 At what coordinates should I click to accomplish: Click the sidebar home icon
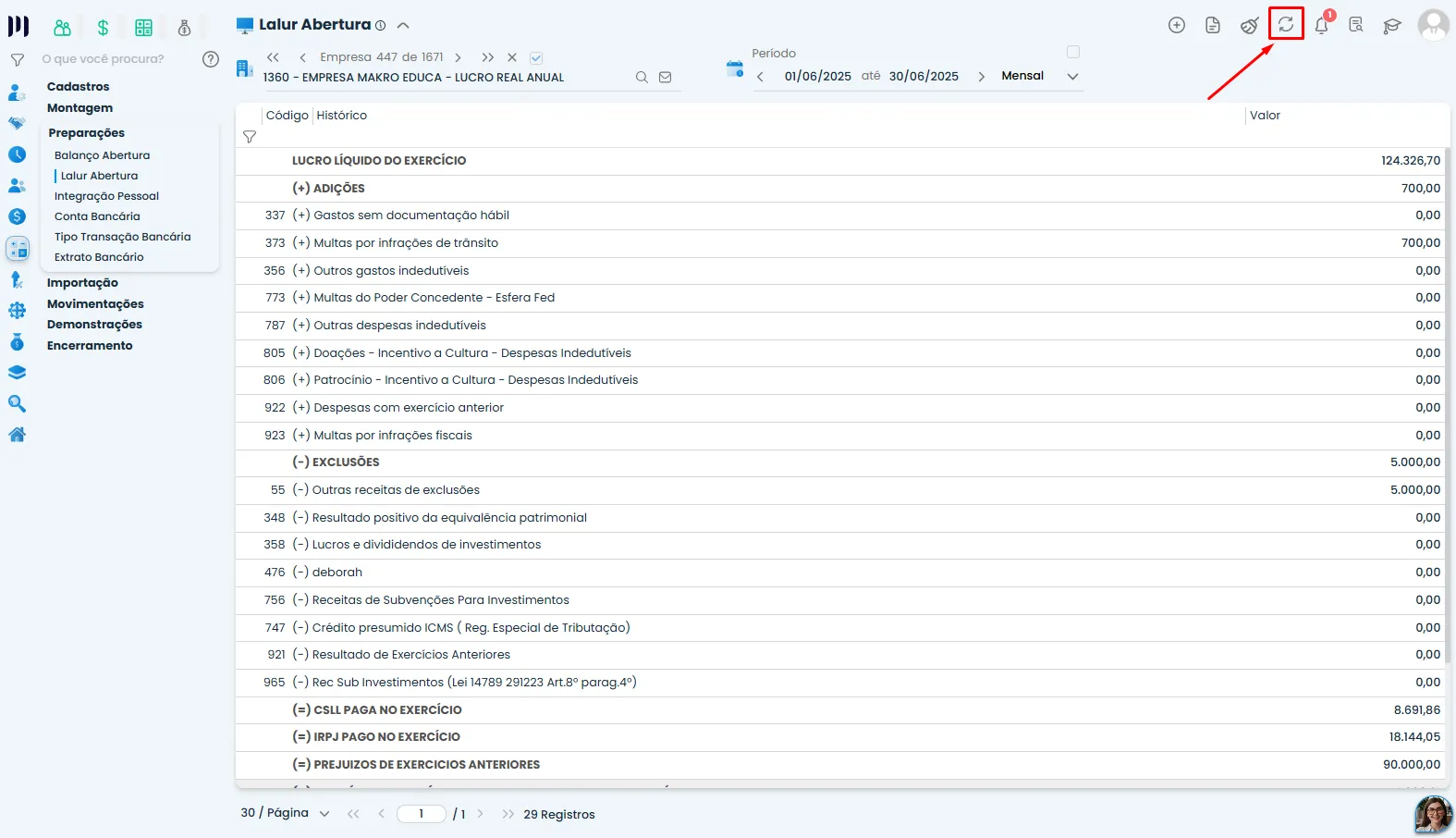[17, 435]
